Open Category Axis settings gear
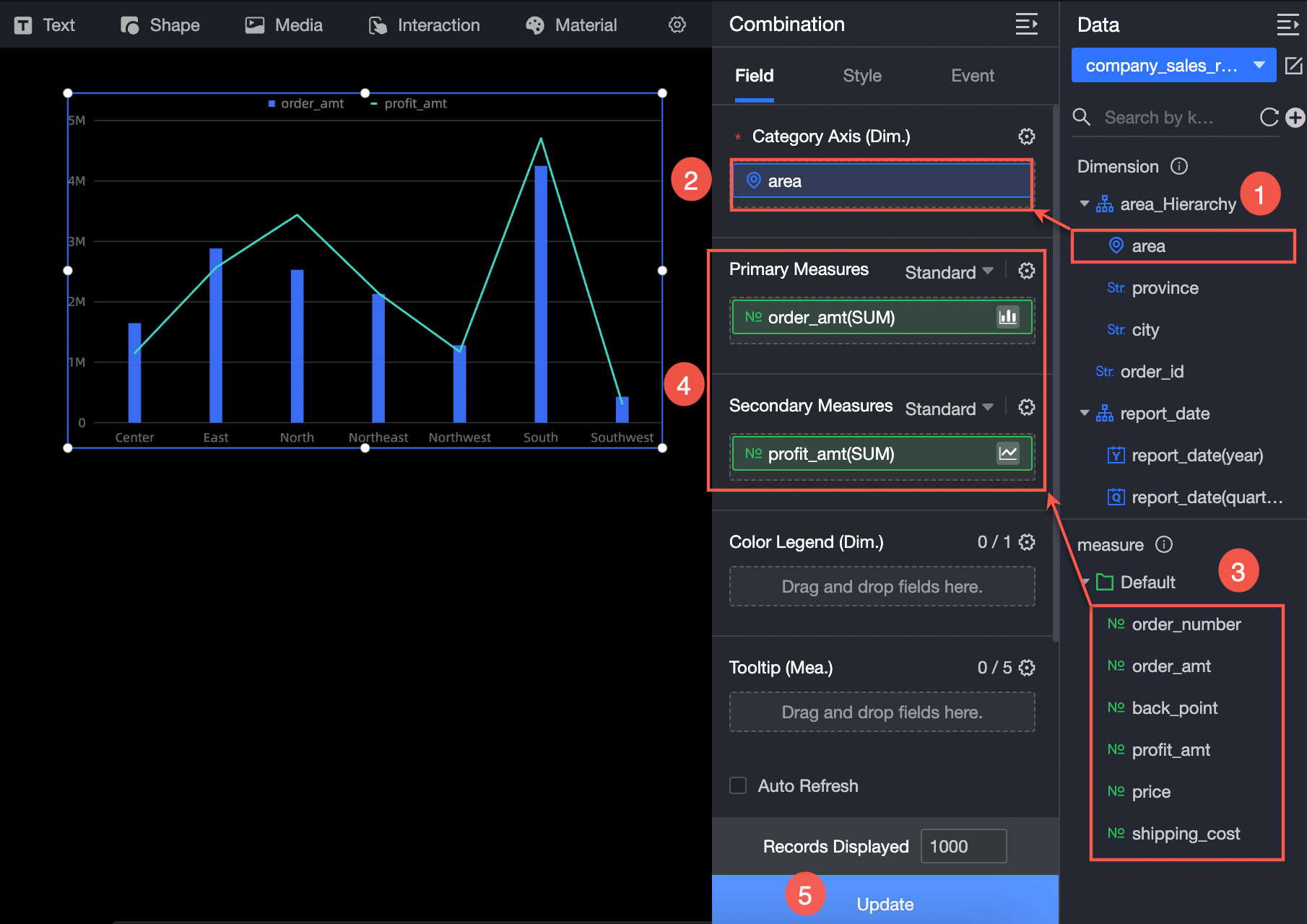The width and height of the screenshot is (1307, 924). 1027,136
